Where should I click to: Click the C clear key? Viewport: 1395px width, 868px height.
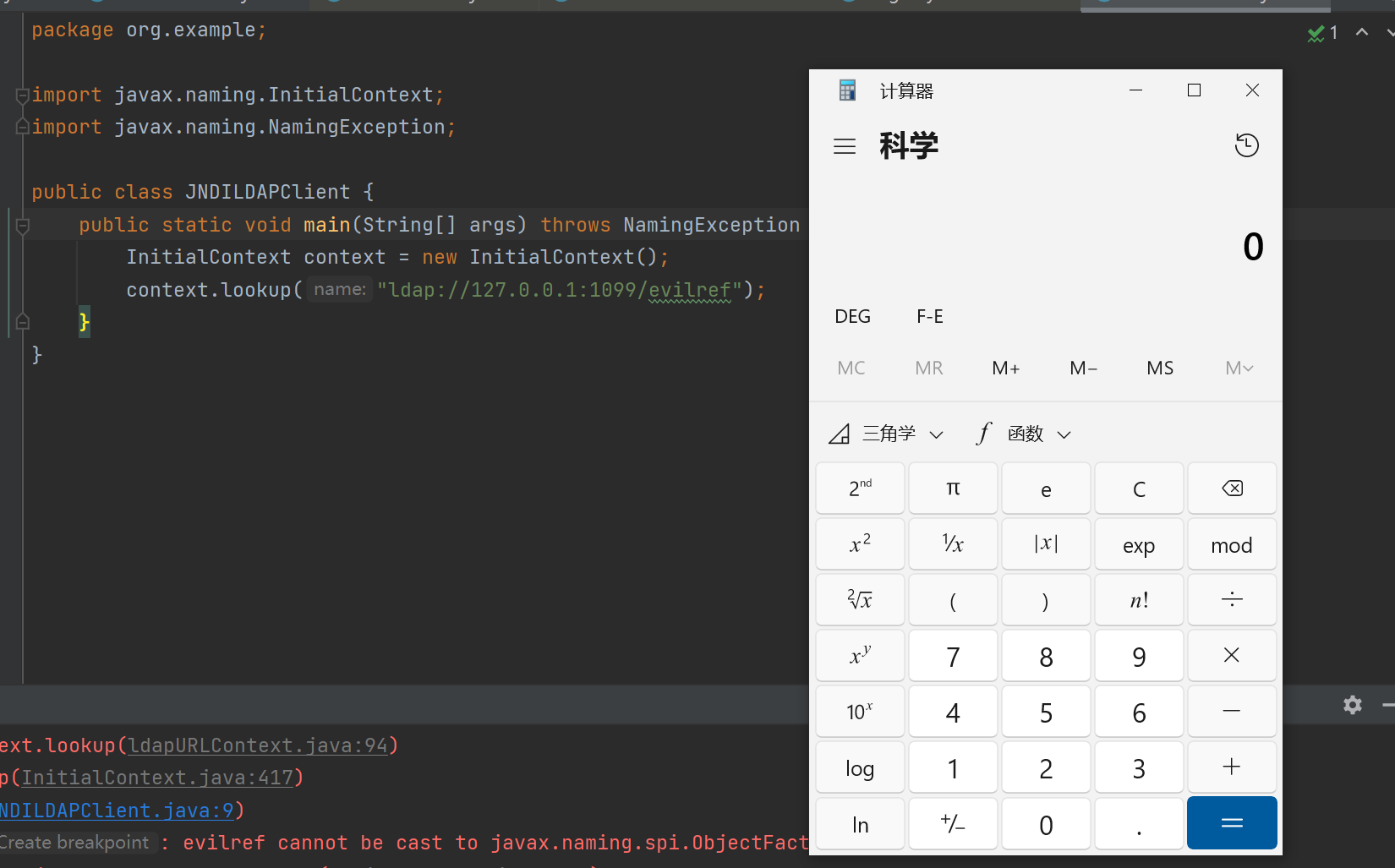(x=1139, y=489)
